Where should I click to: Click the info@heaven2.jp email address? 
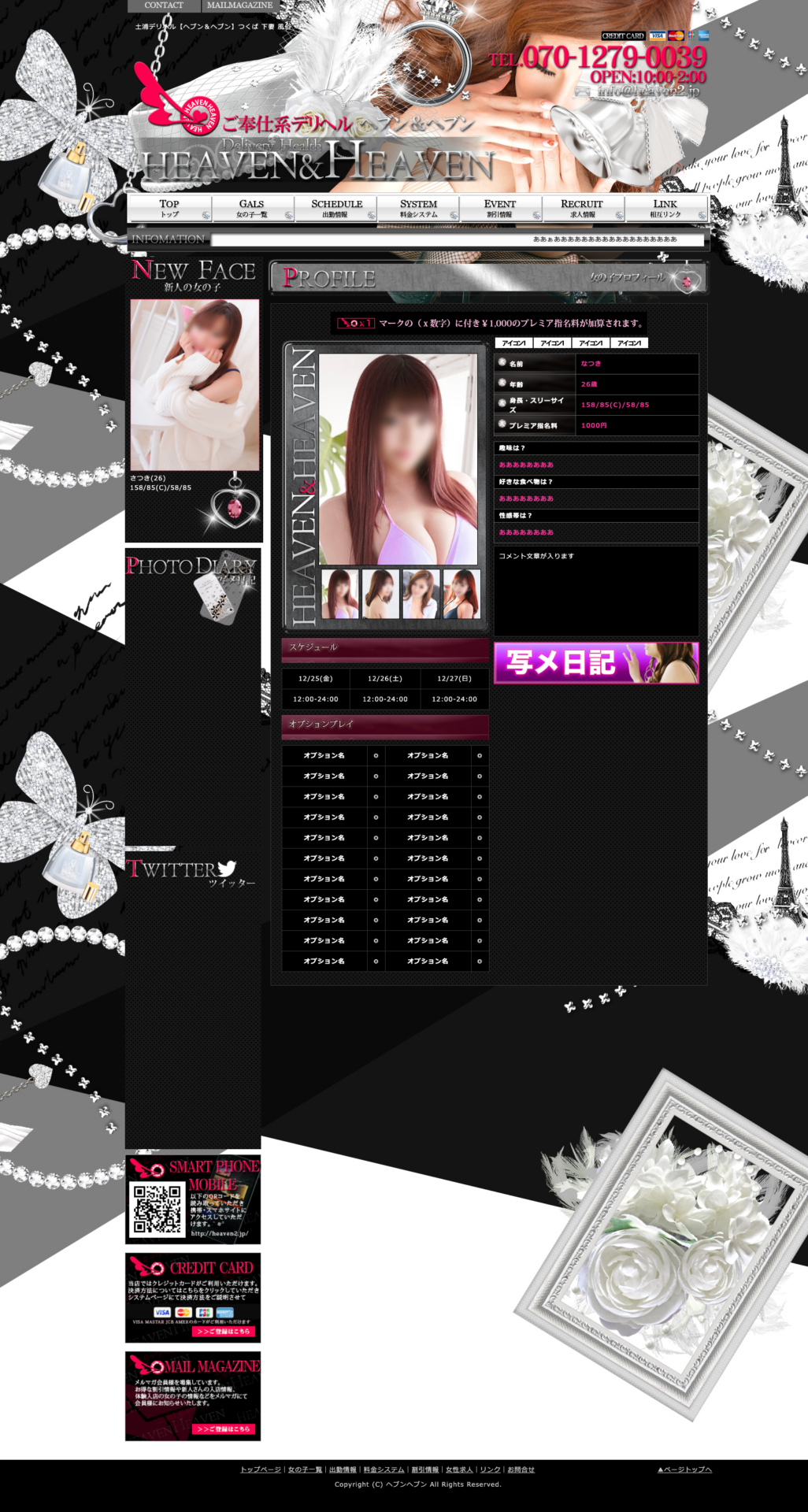coord(647,91)
